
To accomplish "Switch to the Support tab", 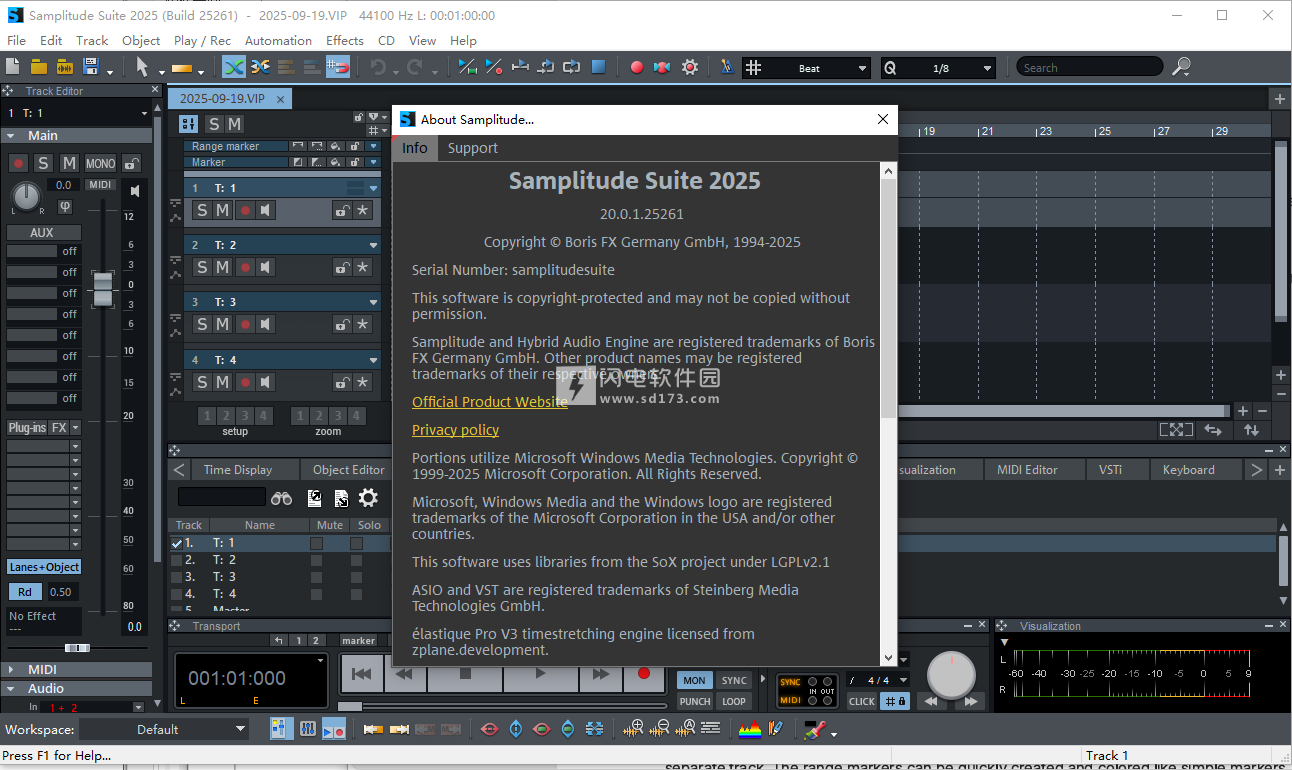I will coord(472,148).
